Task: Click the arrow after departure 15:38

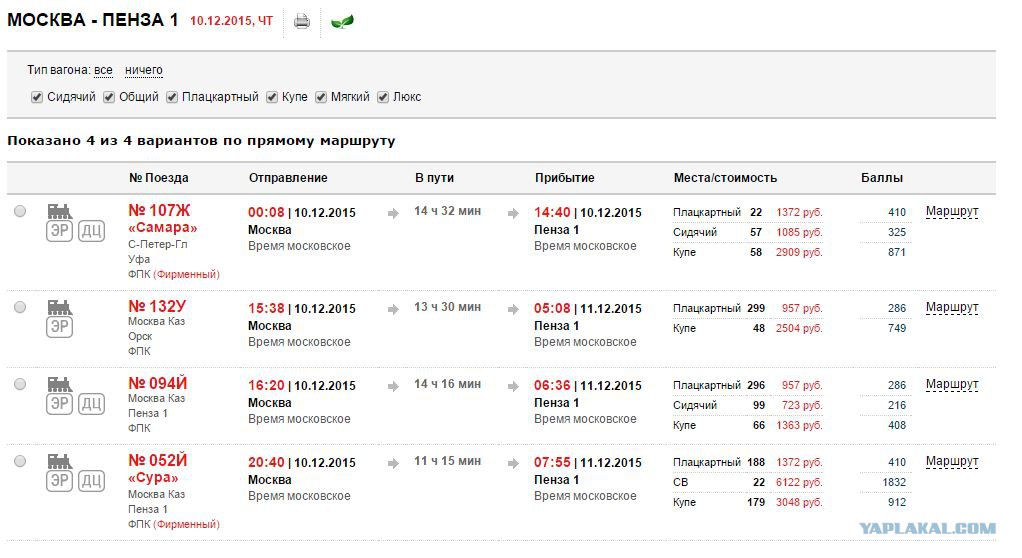Action: 393,309
